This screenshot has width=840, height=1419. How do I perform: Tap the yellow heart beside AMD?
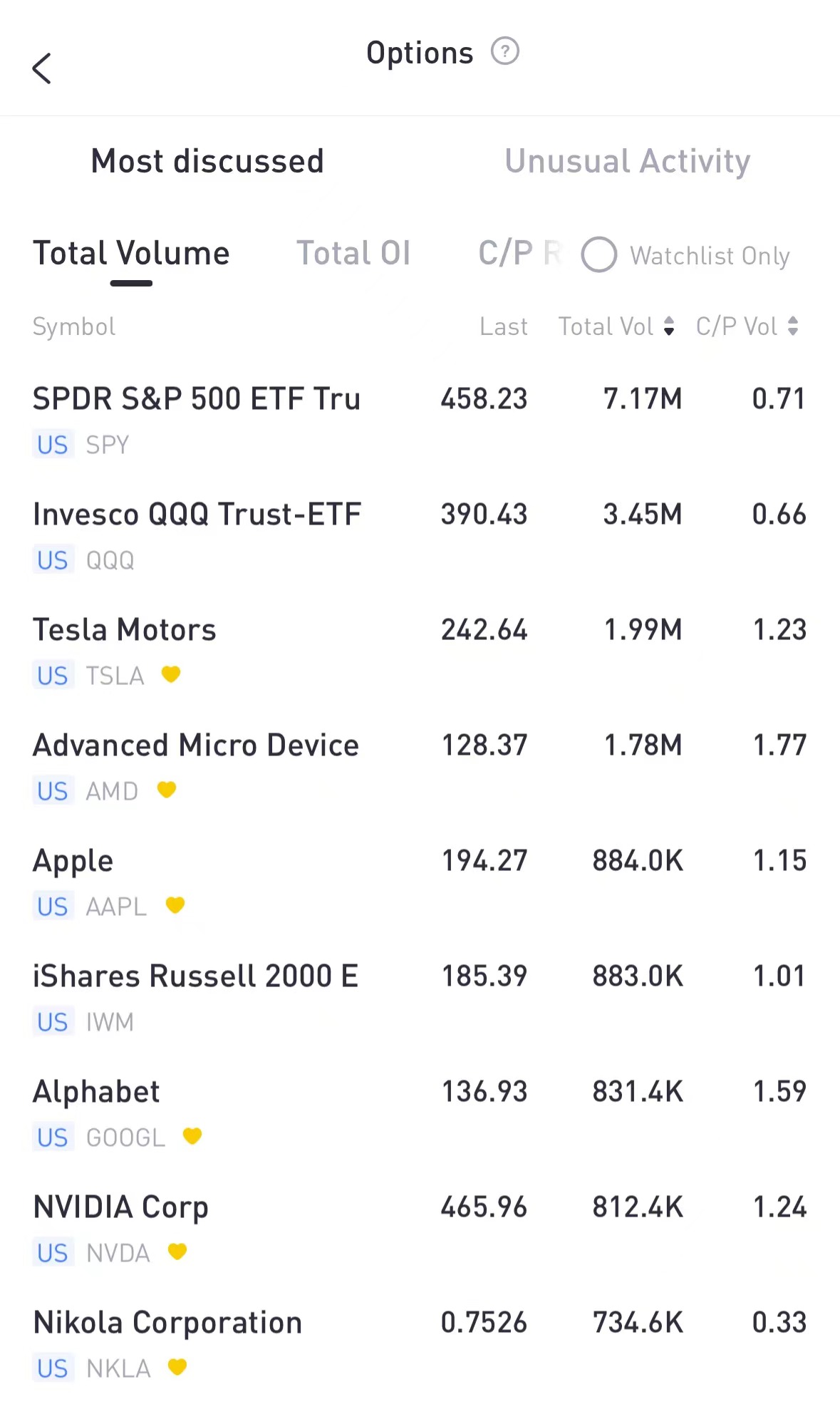[167, 790]
